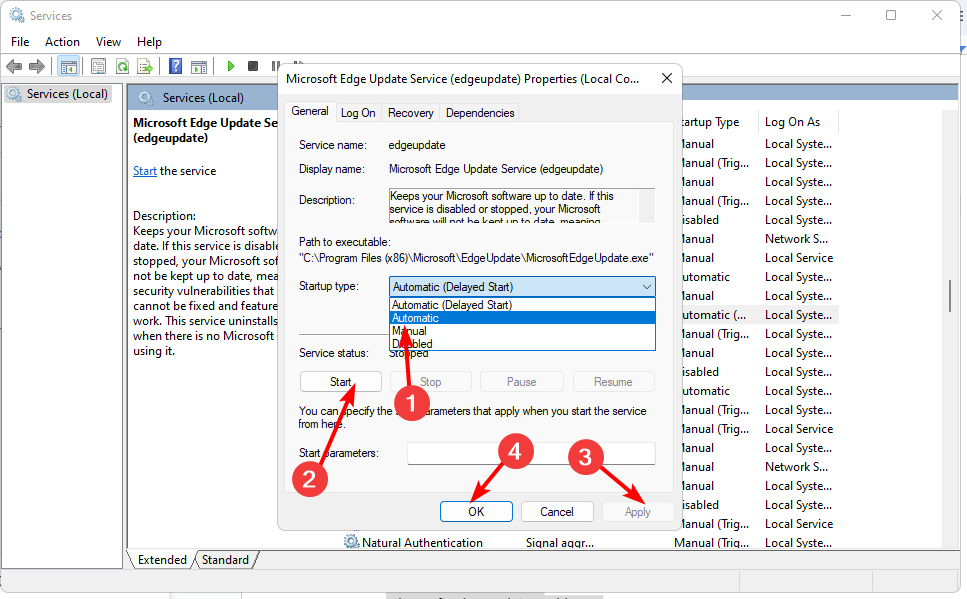Click the 'Start' the service link
This screenshot has height=599, width=967.
(x=145, y=171)
